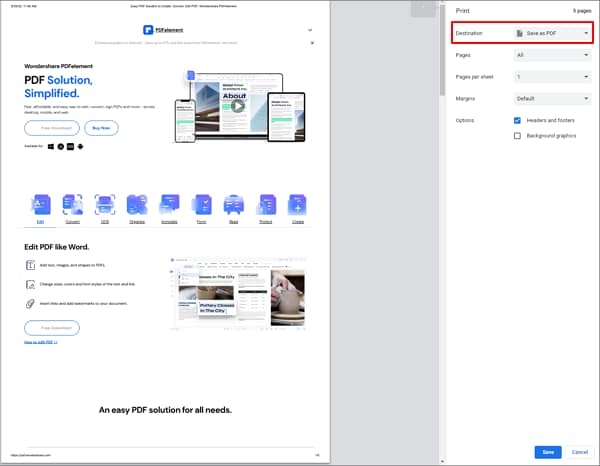Click the 'Edit PDF like Word.' heading
The image size is (600, 466).
(x=57, y=247)
